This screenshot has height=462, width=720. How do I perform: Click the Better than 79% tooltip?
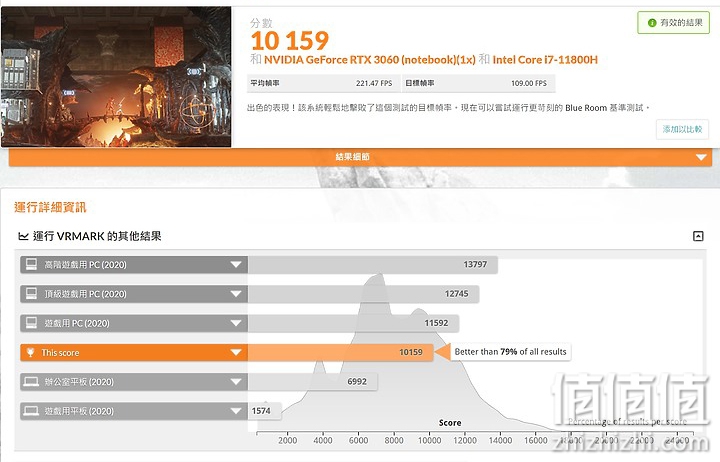tap(510, 352)
